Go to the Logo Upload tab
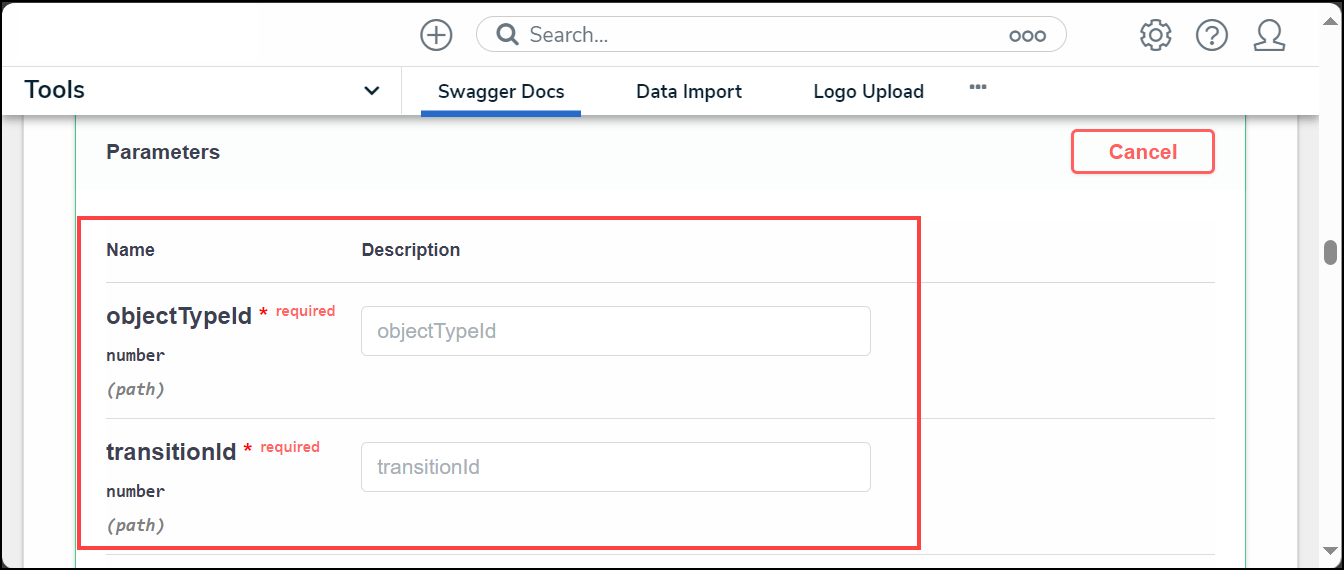 868,92
